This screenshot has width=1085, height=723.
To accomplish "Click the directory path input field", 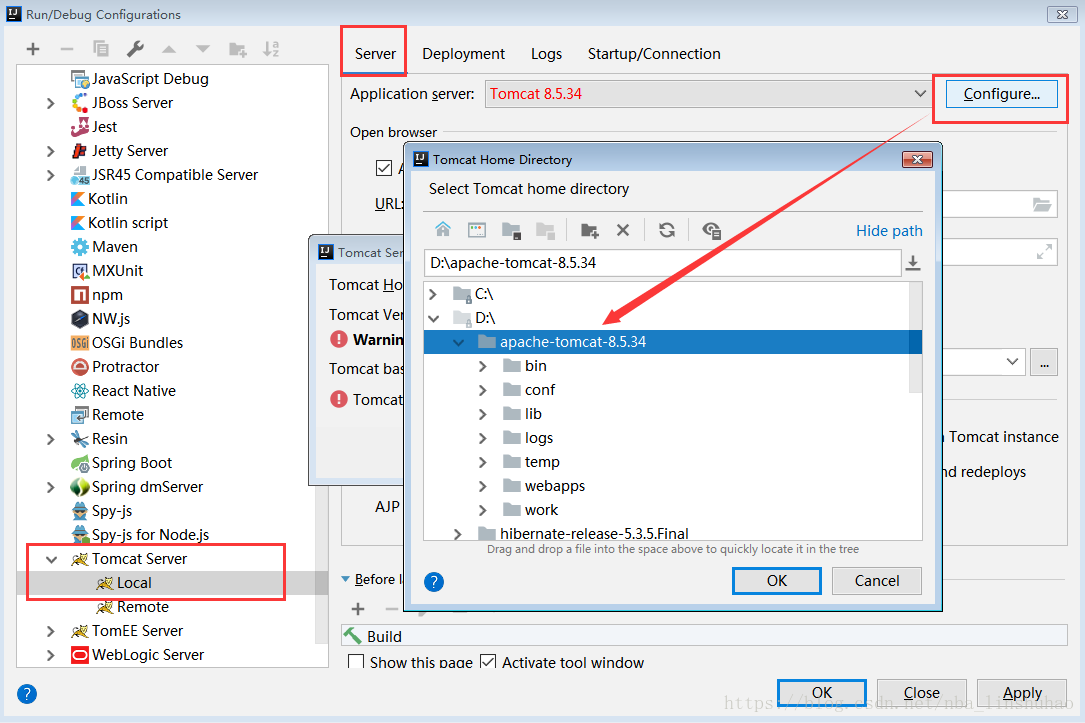I will [662, 263].
